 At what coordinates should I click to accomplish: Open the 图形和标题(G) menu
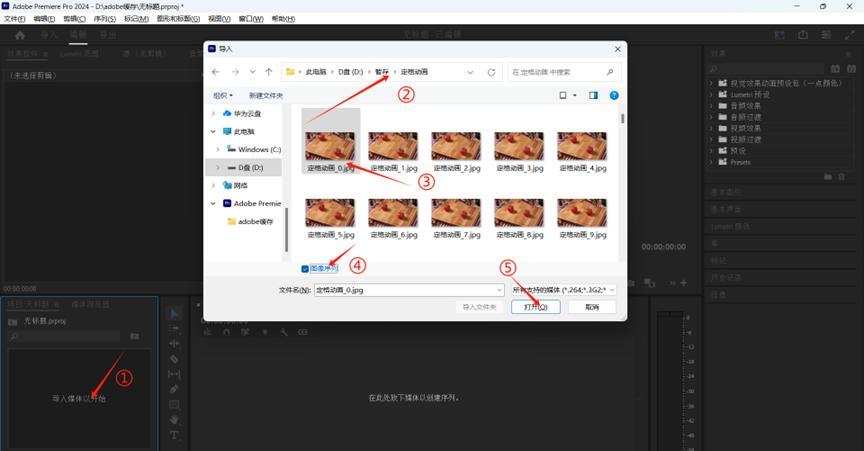(178, 19)
